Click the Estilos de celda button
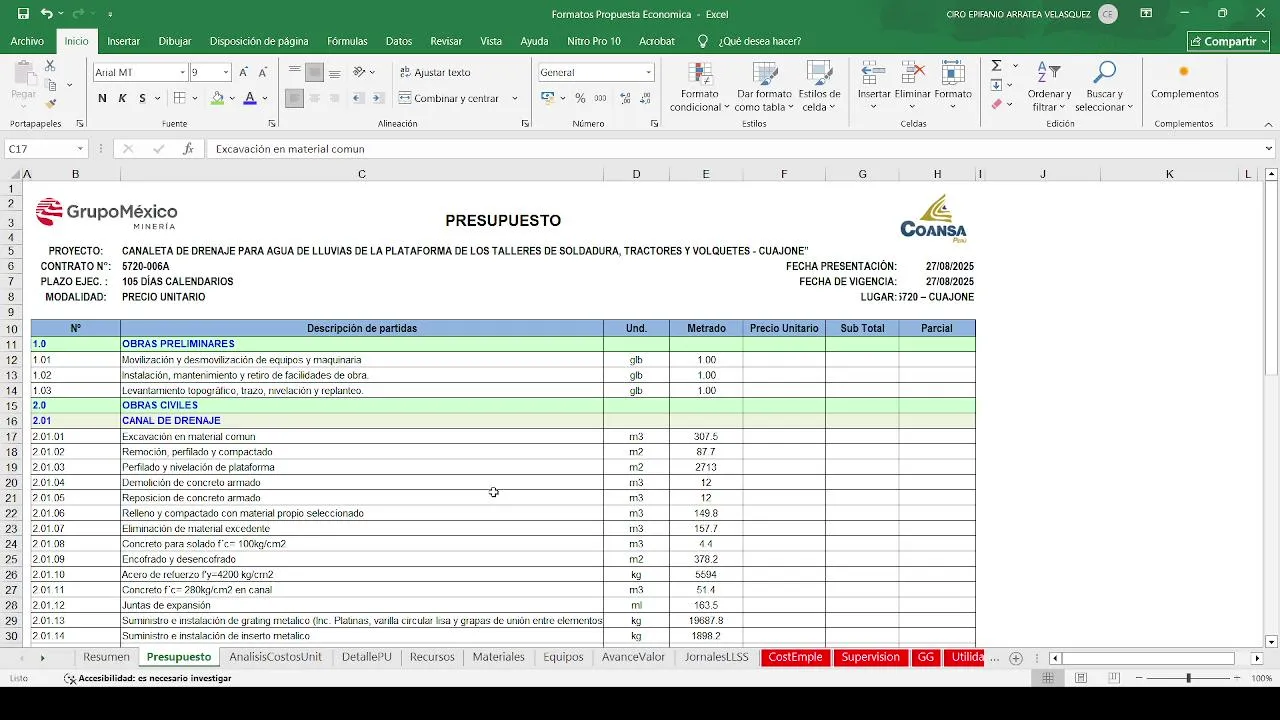This screenshot has width=1280, height=720. pyautogui.click(x=819, y=87)
